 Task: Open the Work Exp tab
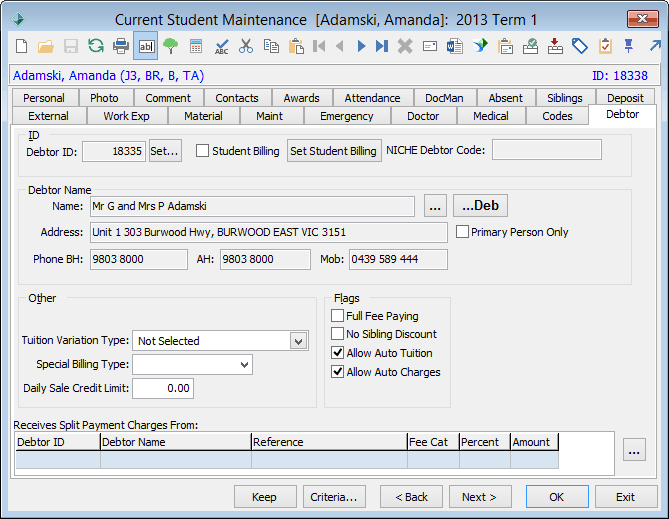126,116
